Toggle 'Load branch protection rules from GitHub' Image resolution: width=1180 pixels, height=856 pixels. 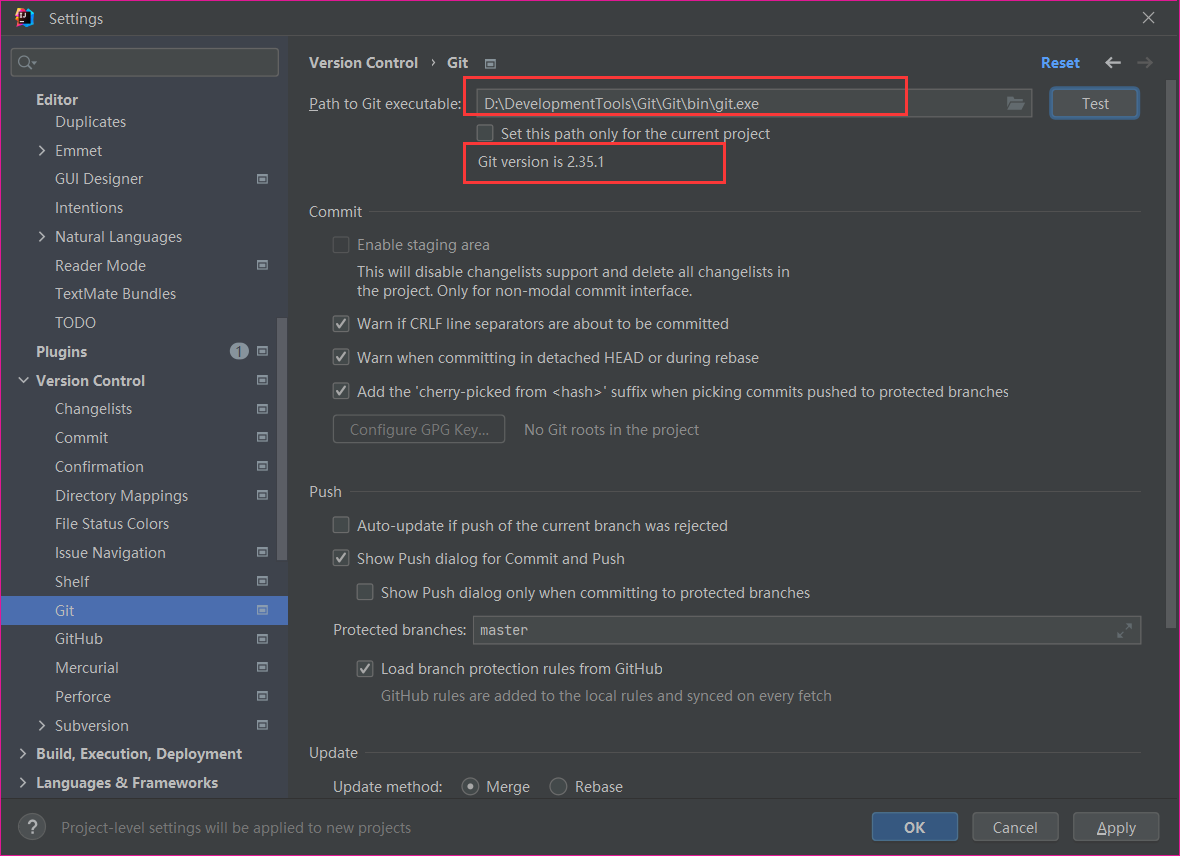pos(365,669)
